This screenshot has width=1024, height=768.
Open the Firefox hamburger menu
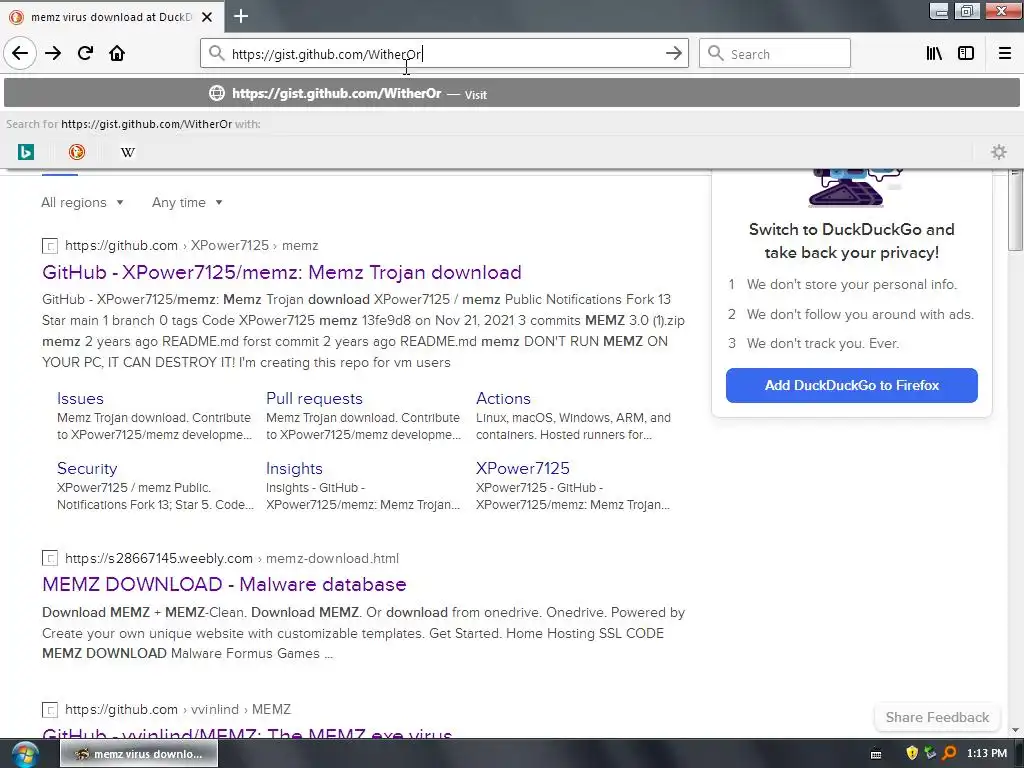tap(1005, 54)
